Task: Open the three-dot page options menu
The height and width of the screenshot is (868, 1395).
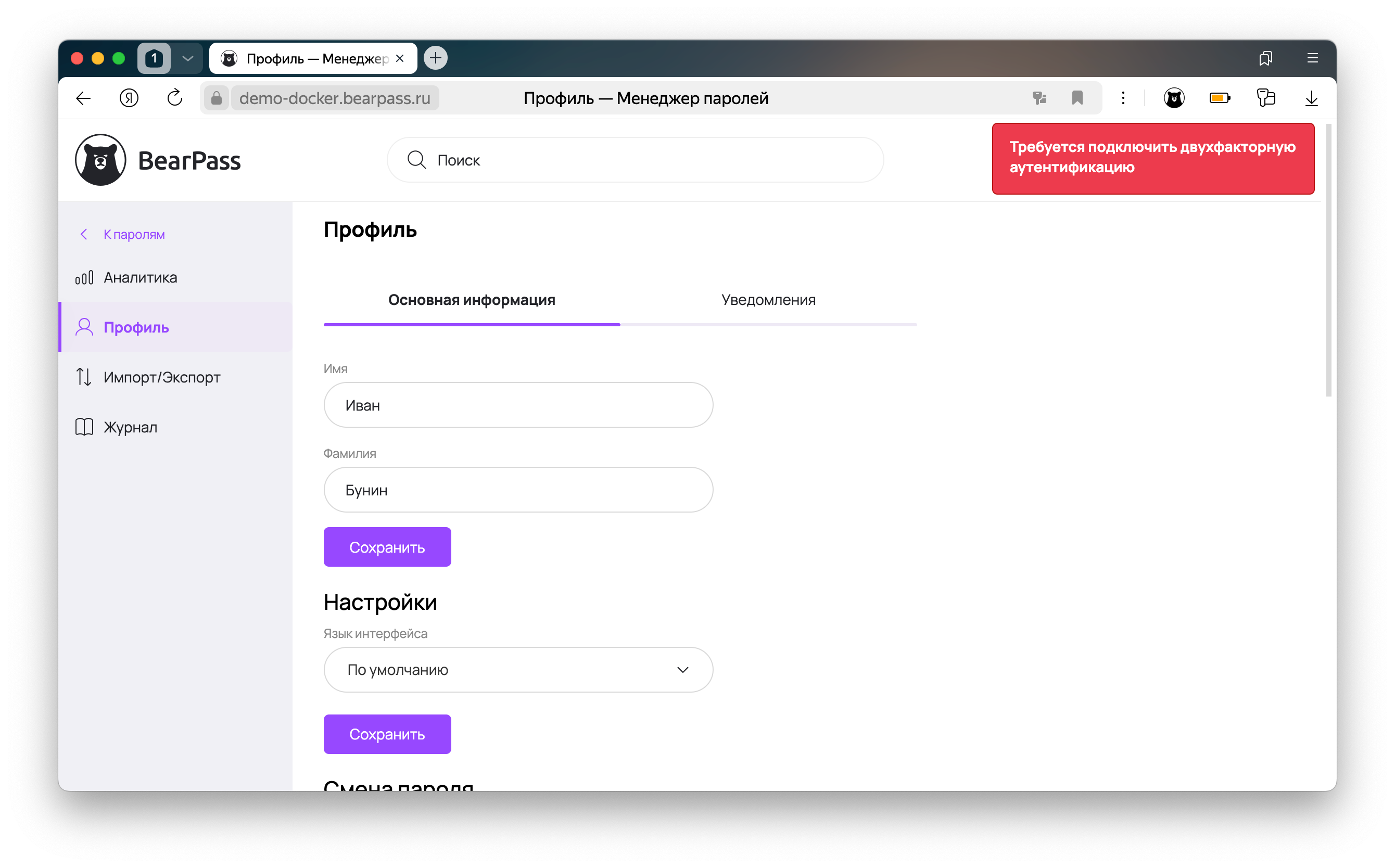Action: coord(1123,98)
